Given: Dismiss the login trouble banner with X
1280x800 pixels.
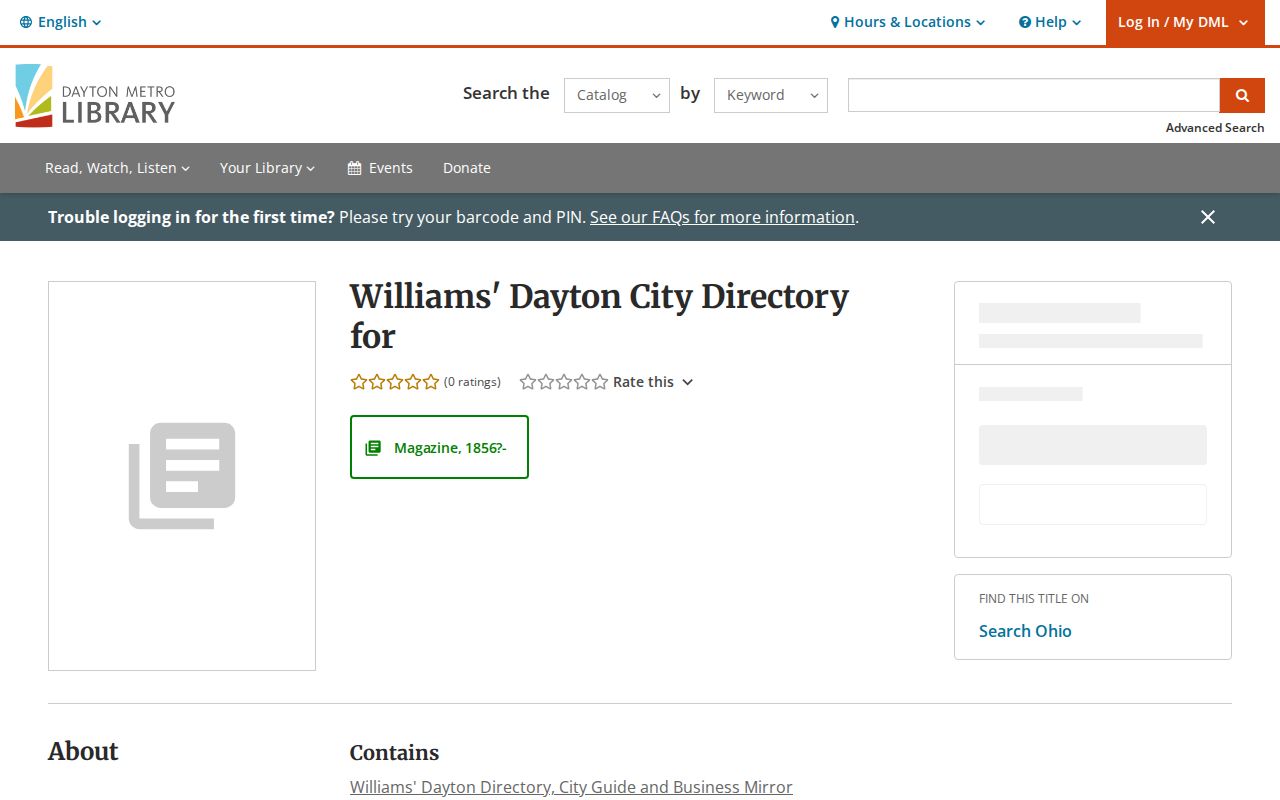Looking at the screenshot, I should 1208,217.
